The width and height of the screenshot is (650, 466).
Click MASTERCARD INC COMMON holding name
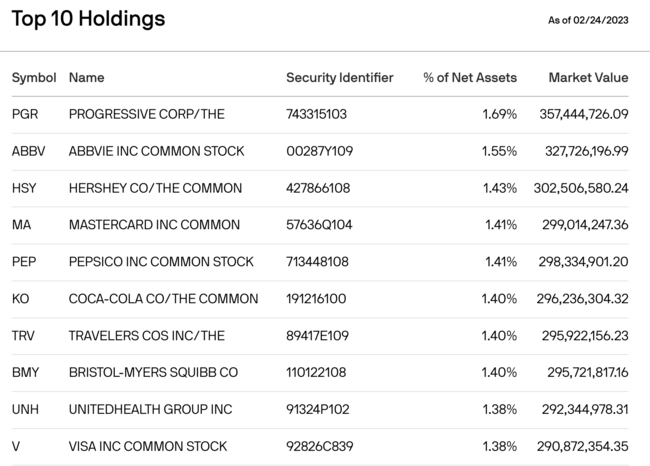154,225
